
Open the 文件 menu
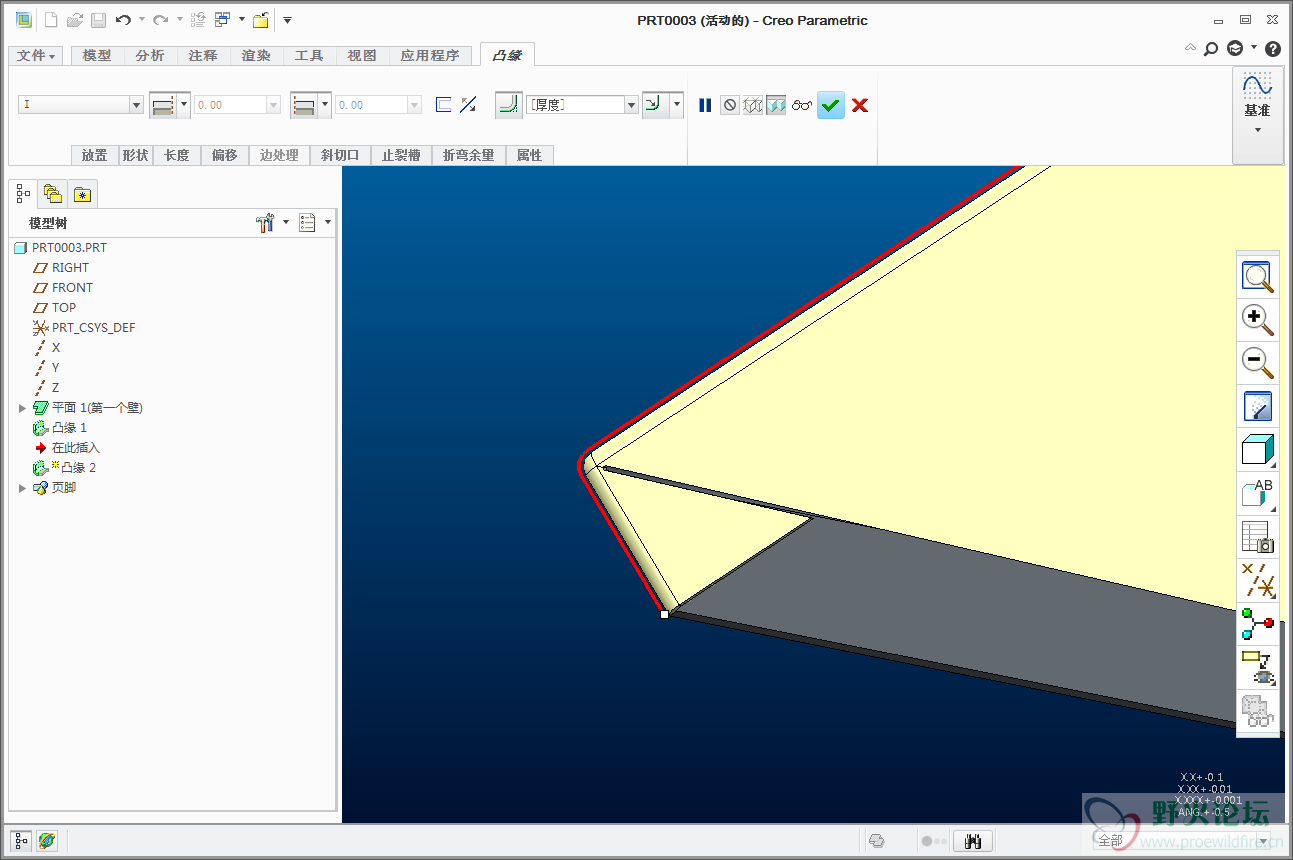click(x=37, y=56)
